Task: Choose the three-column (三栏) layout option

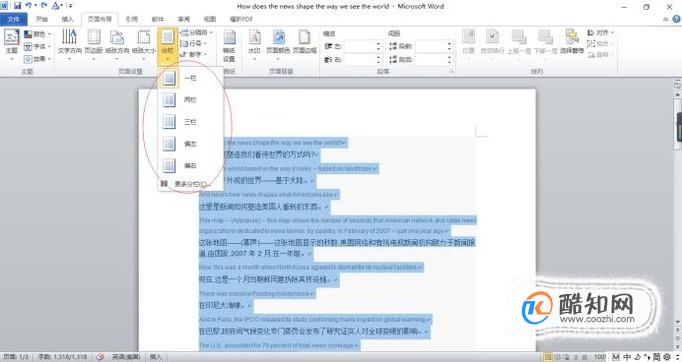Action: (190, 122)
